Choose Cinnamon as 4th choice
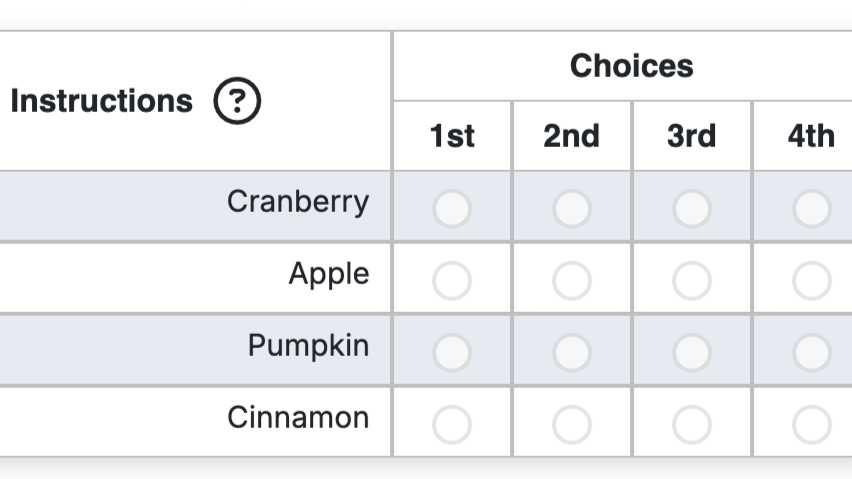The image size is (852, 479). tap(811, 424)
